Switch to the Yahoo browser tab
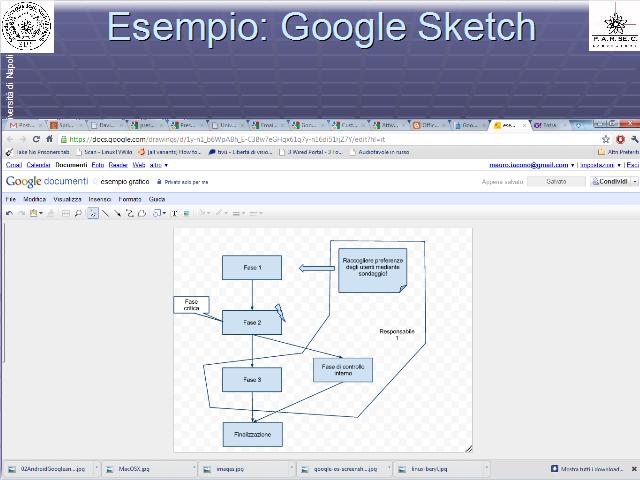The width and height of the screenshot is (640, 480). click(x=549, y=125)
